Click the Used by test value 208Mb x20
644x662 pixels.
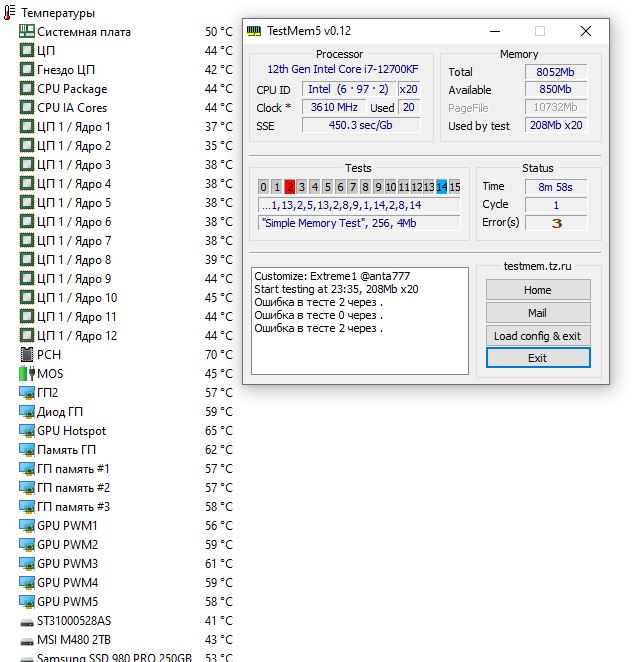pos(556,125)
